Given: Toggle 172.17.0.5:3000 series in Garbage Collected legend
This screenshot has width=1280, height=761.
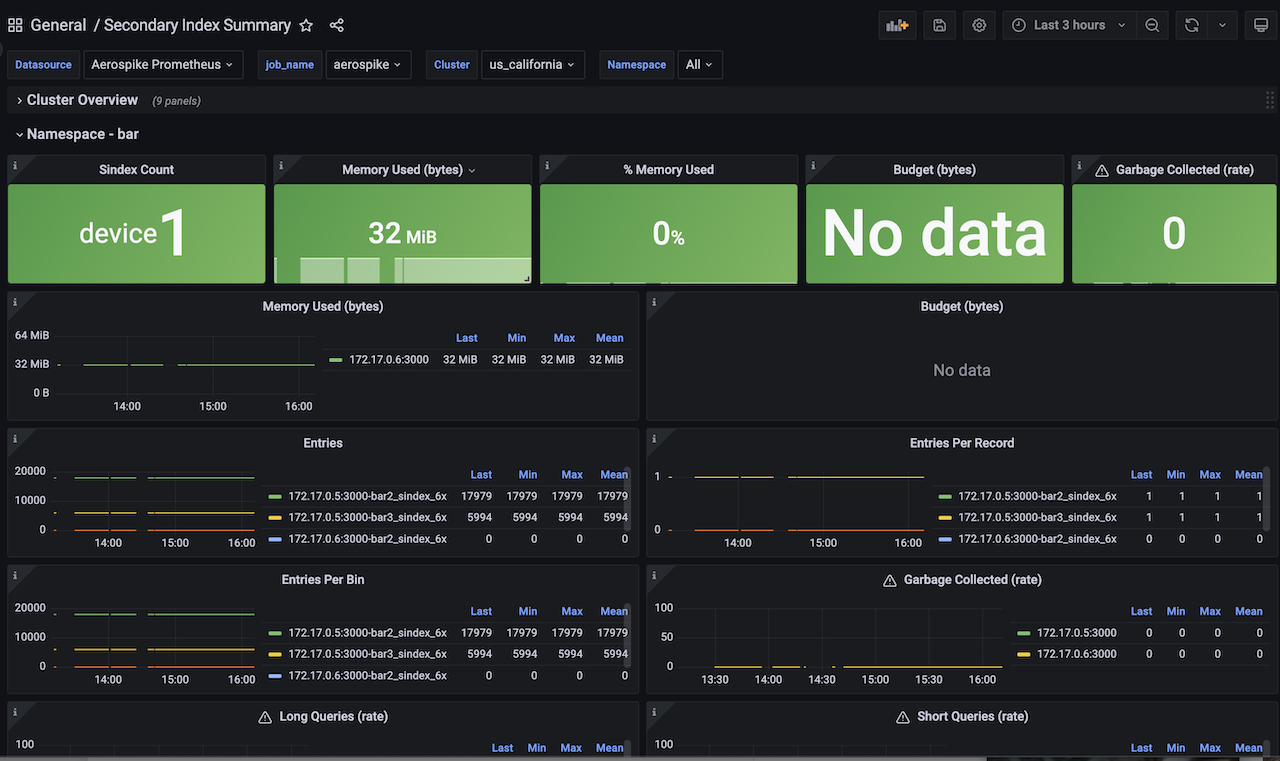Looking at the screenshot, I should tap(1076, 632).
